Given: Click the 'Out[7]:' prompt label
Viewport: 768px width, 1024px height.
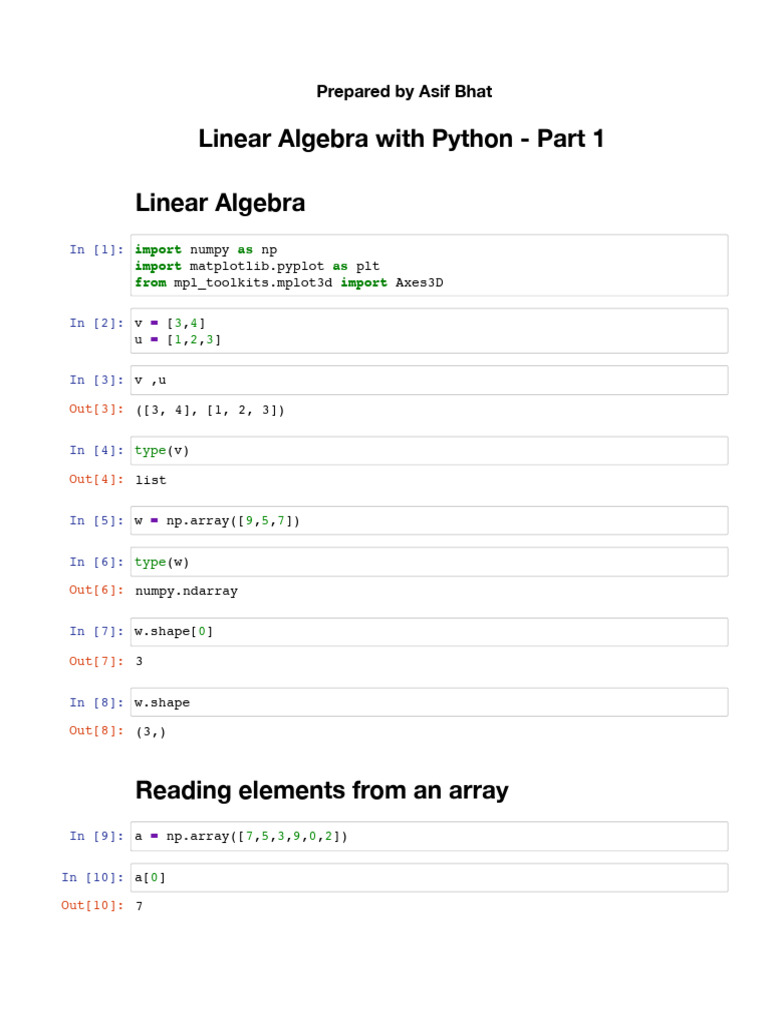Looking at the screenshot, I should pyautogui.click(x=97, y=661).
